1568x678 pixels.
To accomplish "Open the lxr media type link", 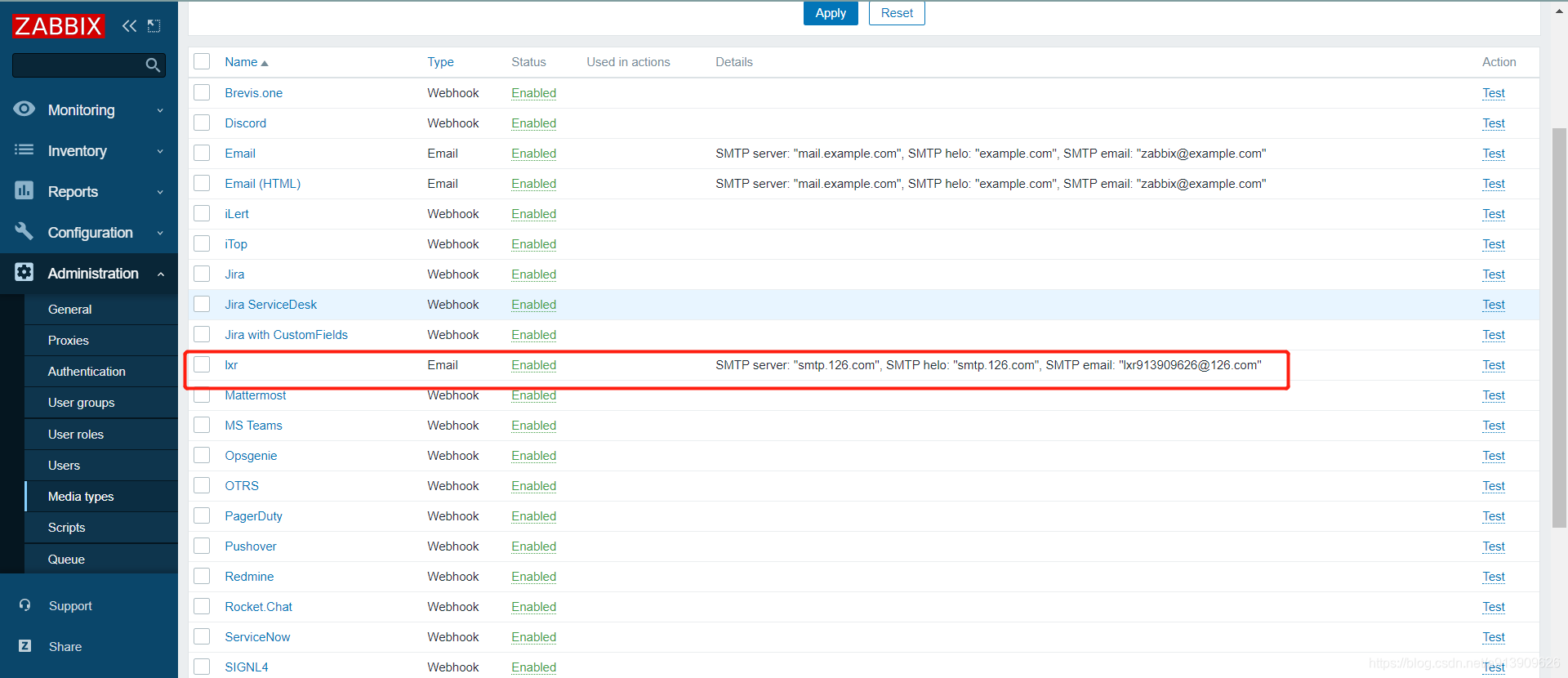I will [x=231, y=364].
